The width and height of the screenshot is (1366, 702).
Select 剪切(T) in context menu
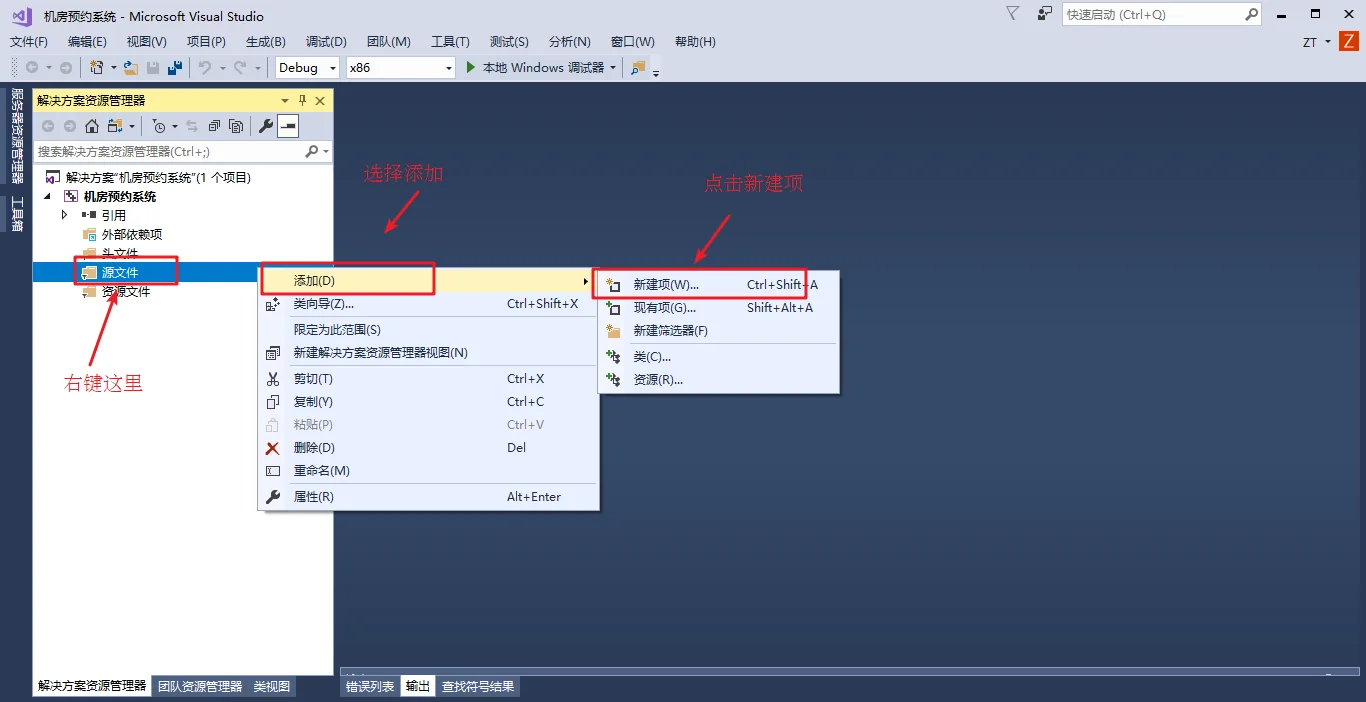click(429, 379)
